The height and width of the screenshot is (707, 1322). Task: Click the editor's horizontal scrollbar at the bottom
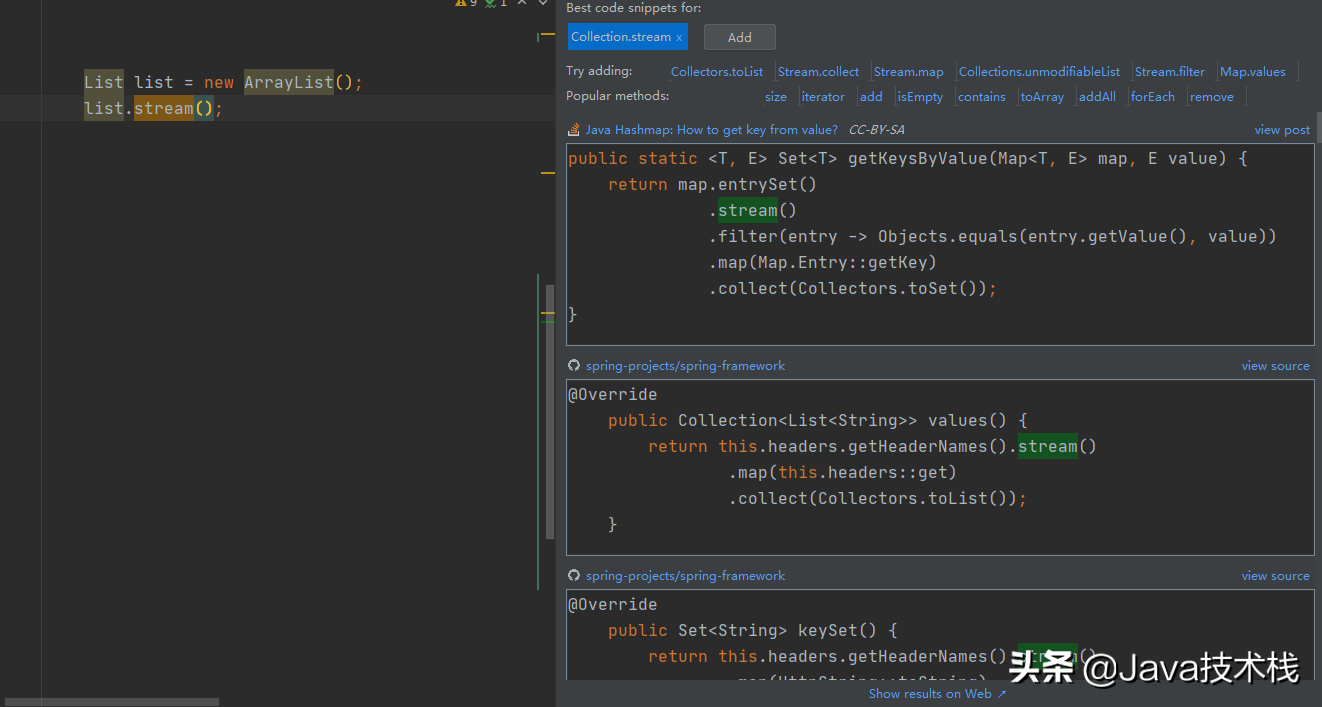coord(112,702)
